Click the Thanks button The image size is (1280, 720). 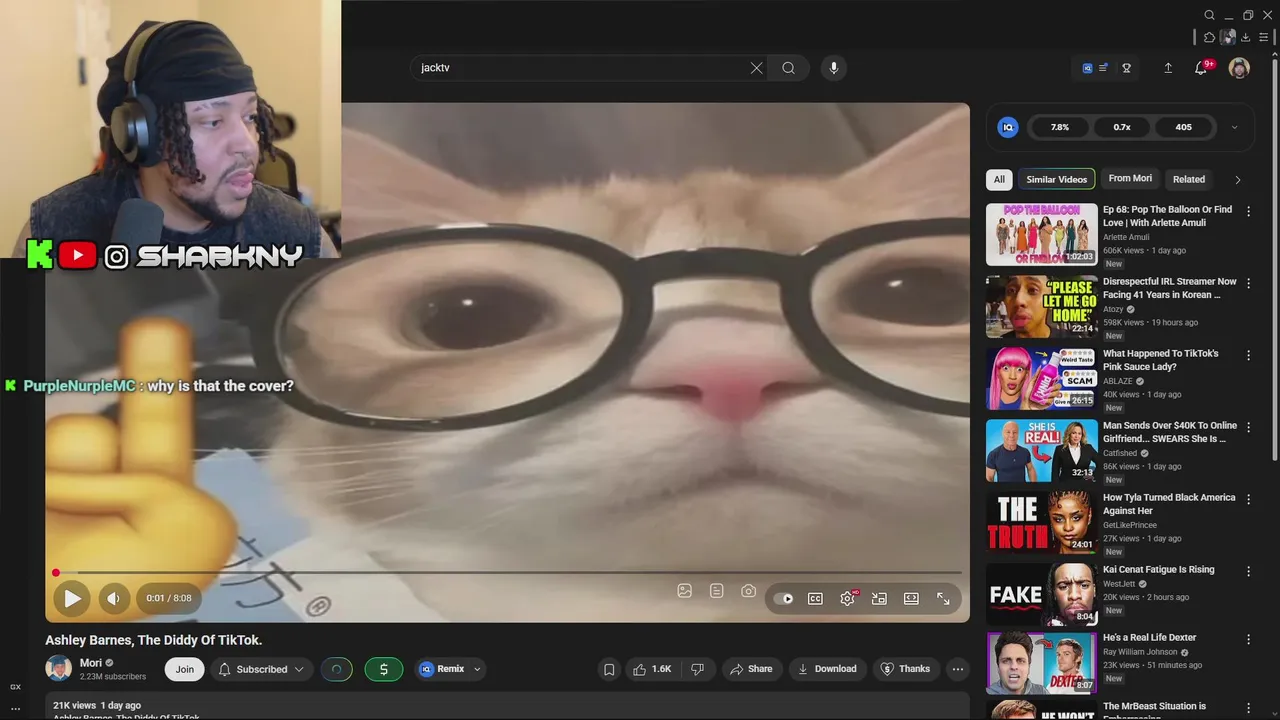tap(905, 669)
